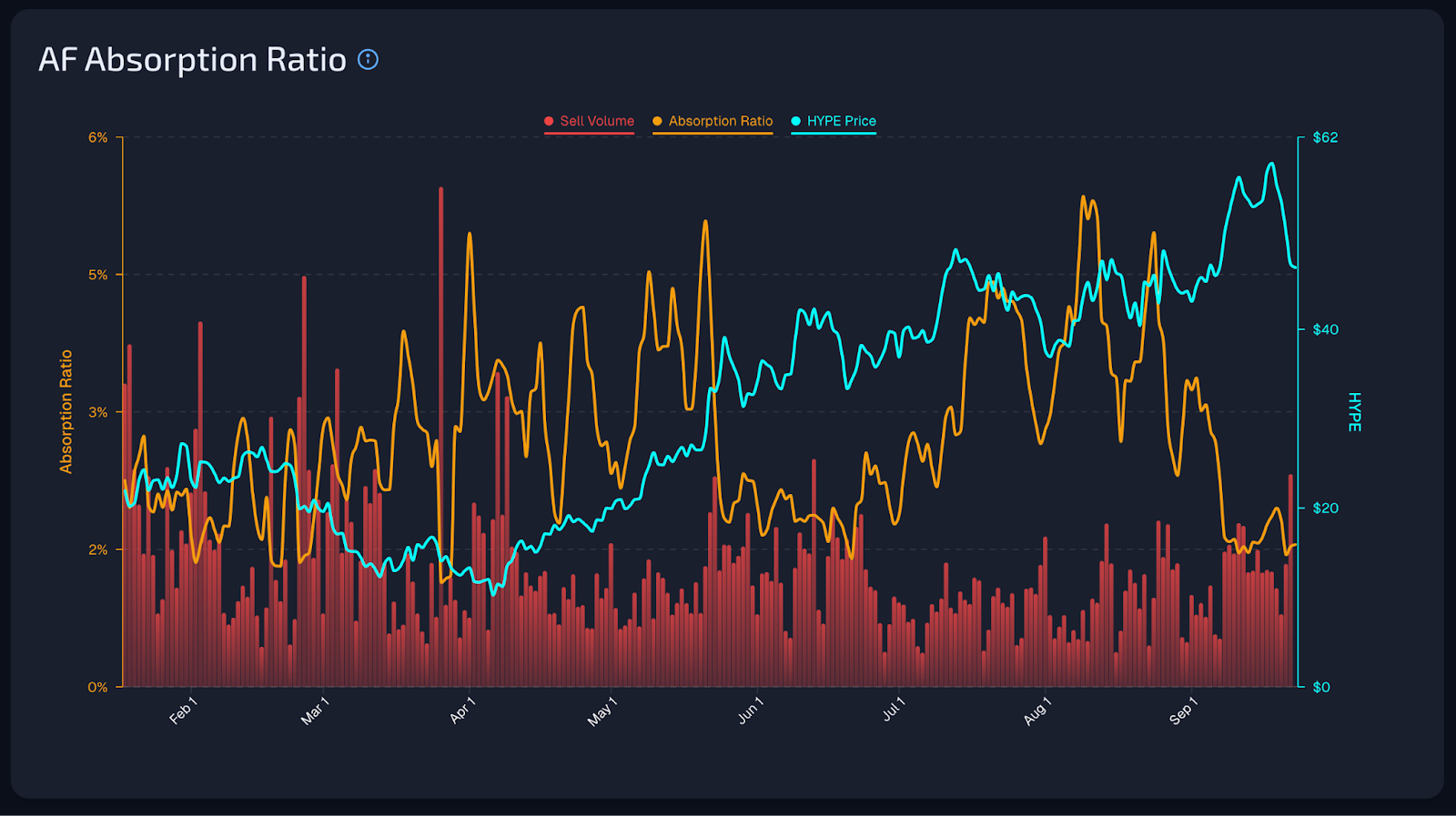Click the 0% left axis label
The width and height of the screenshot is (1456, 816).
[97, 687]
